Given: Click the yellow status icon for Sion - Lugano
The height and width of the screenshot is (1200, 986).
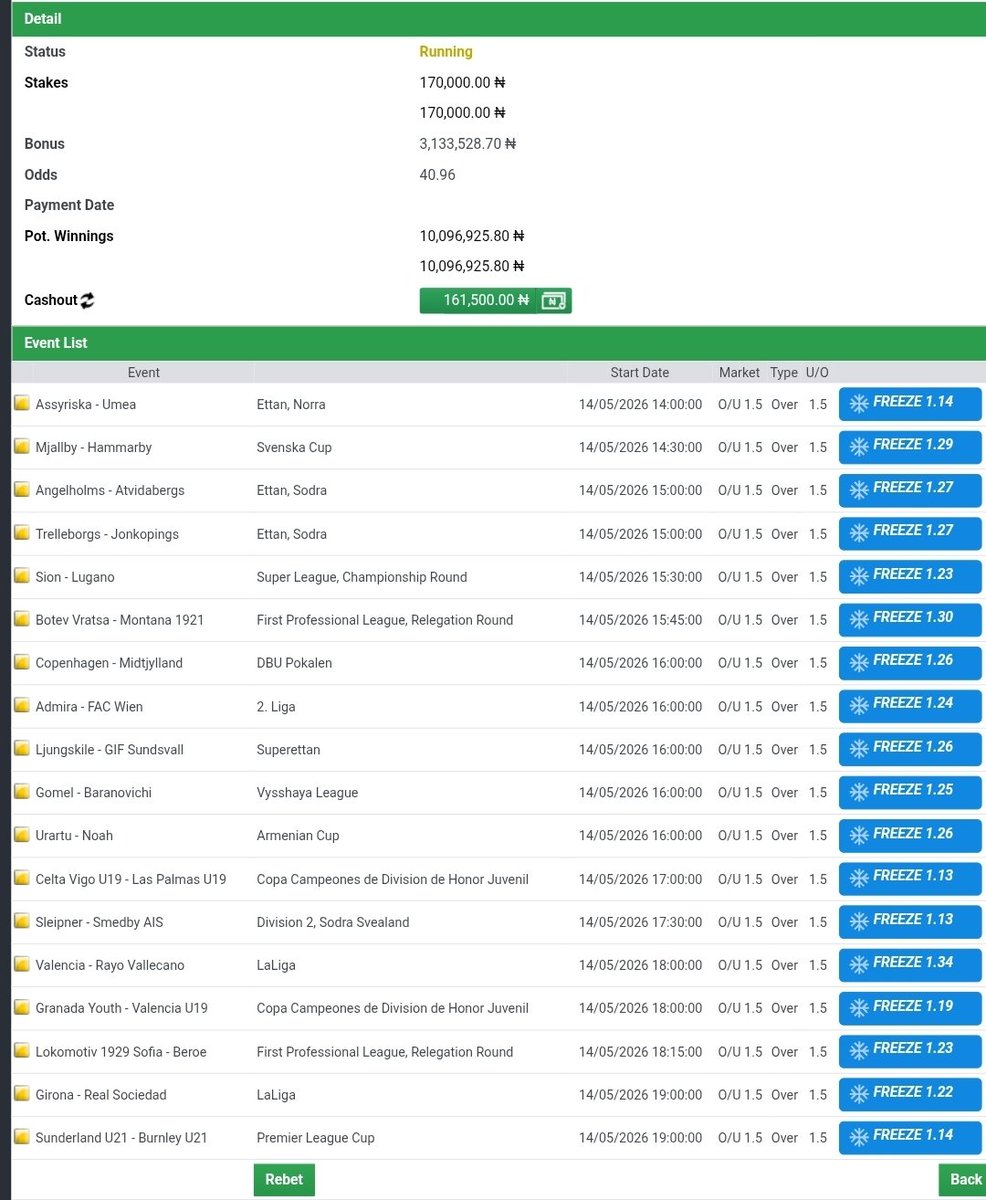Looking at the screenshot, I should 21,577.
